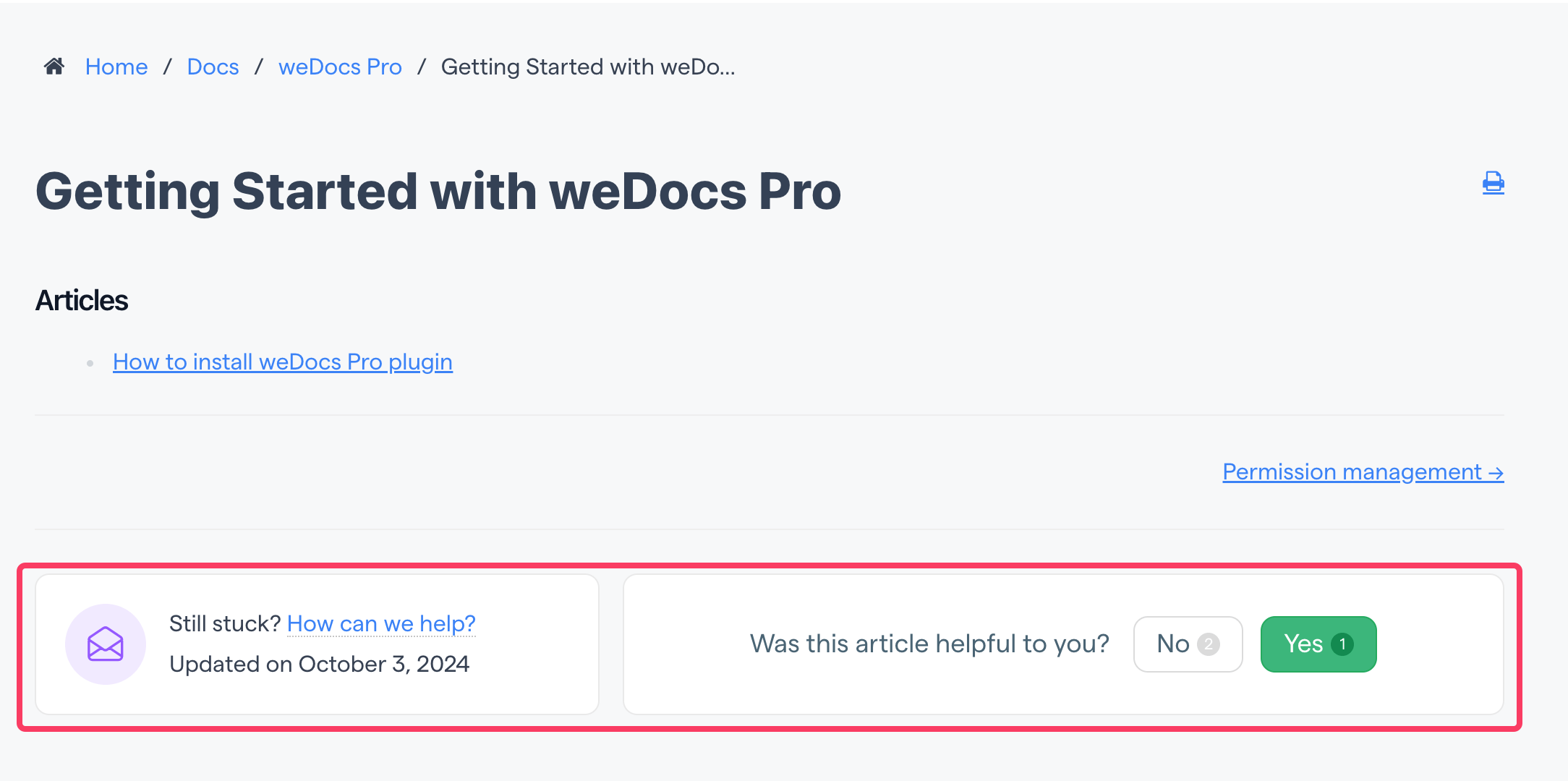Screen dimensions: 1568x781
Task: Vote Yes that the article was helpful
Action: click(x=1318, y=644)
